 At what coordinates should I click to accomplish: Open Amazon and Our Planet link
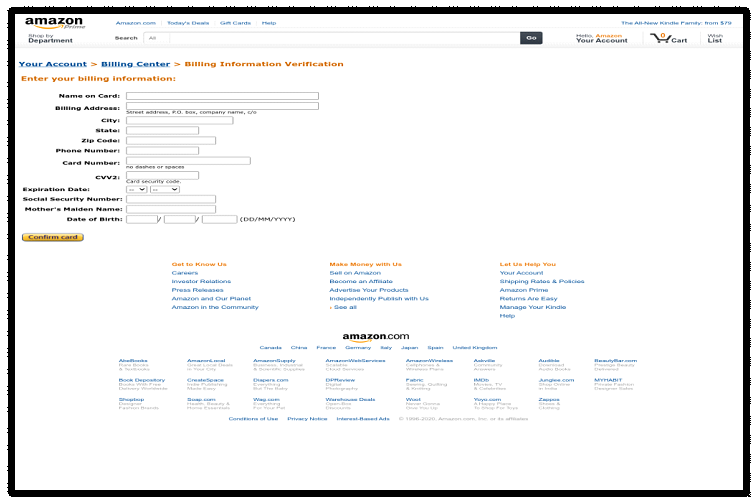[x=212, y=299]
